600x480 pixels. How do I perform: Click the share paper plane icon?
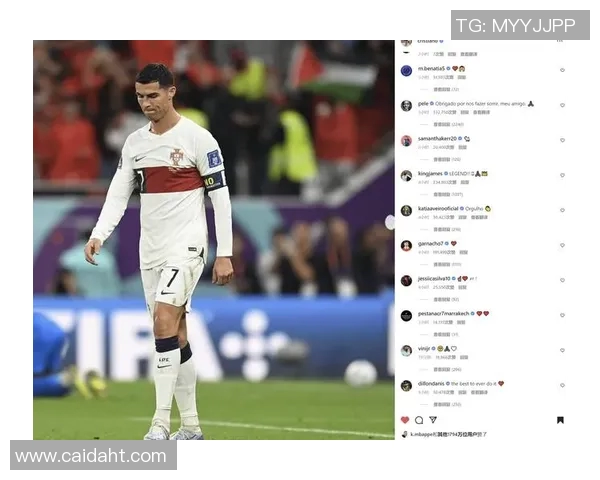[x=433, y=420]
